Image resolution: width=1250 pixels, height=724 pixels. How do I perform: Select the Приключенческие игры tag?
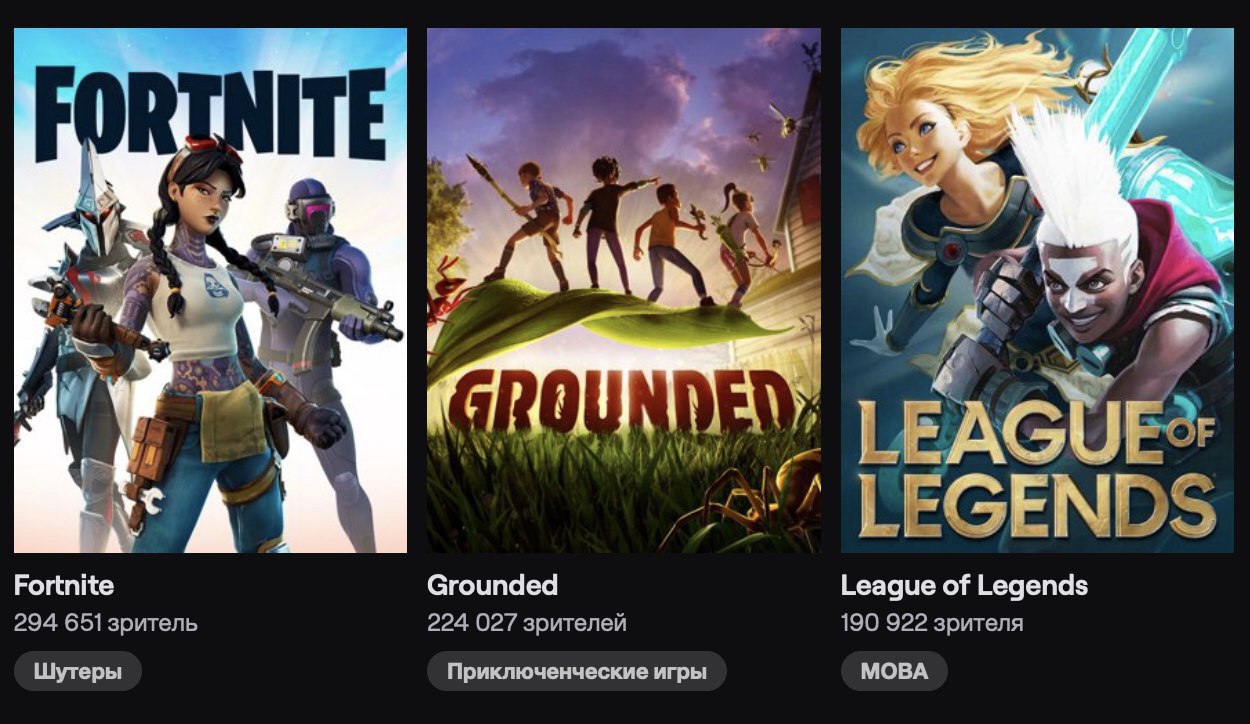point(577,672)
